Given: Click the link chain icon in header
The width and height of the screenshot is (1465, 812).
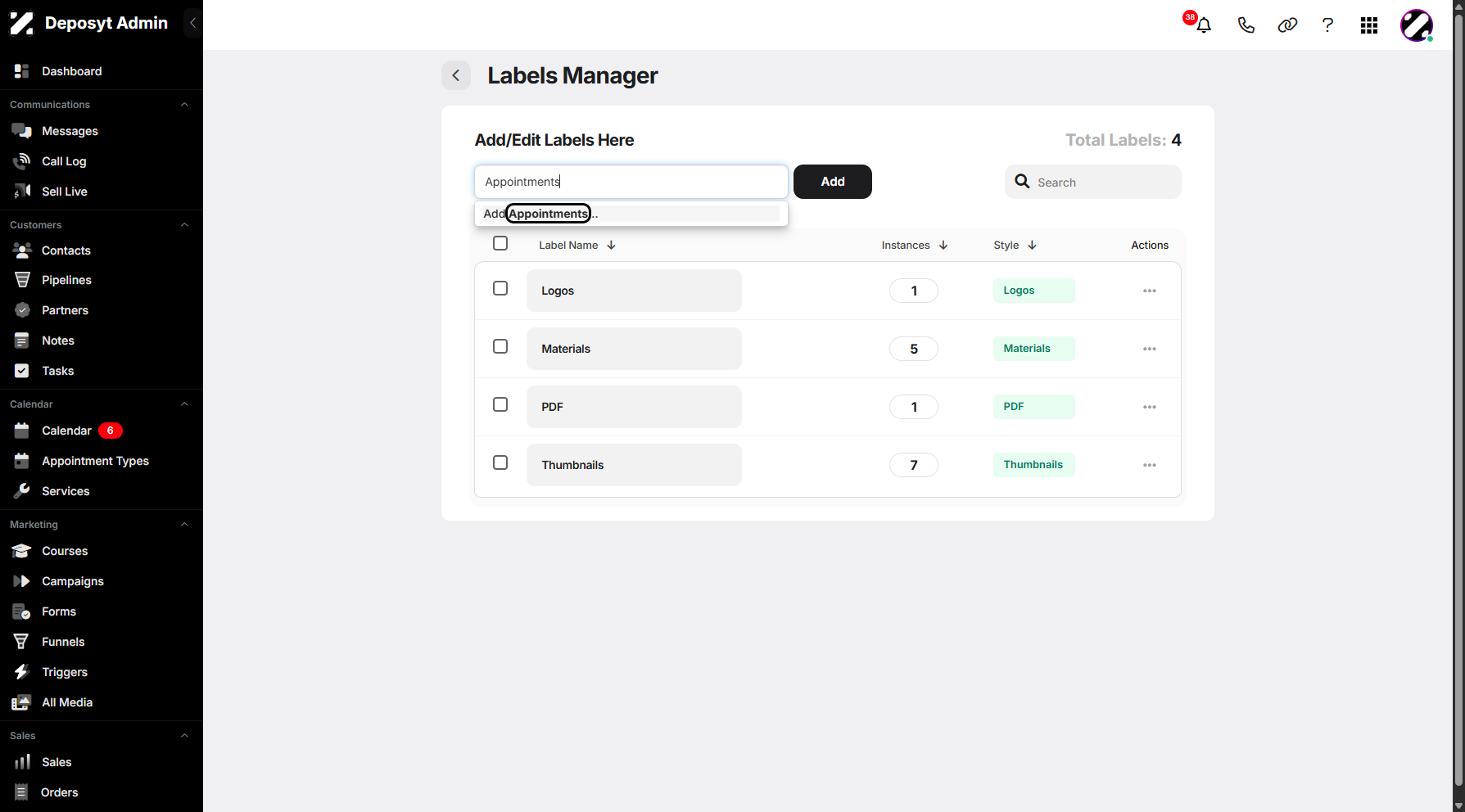Looking at the screenshot, I should [x=1287, y=25].
